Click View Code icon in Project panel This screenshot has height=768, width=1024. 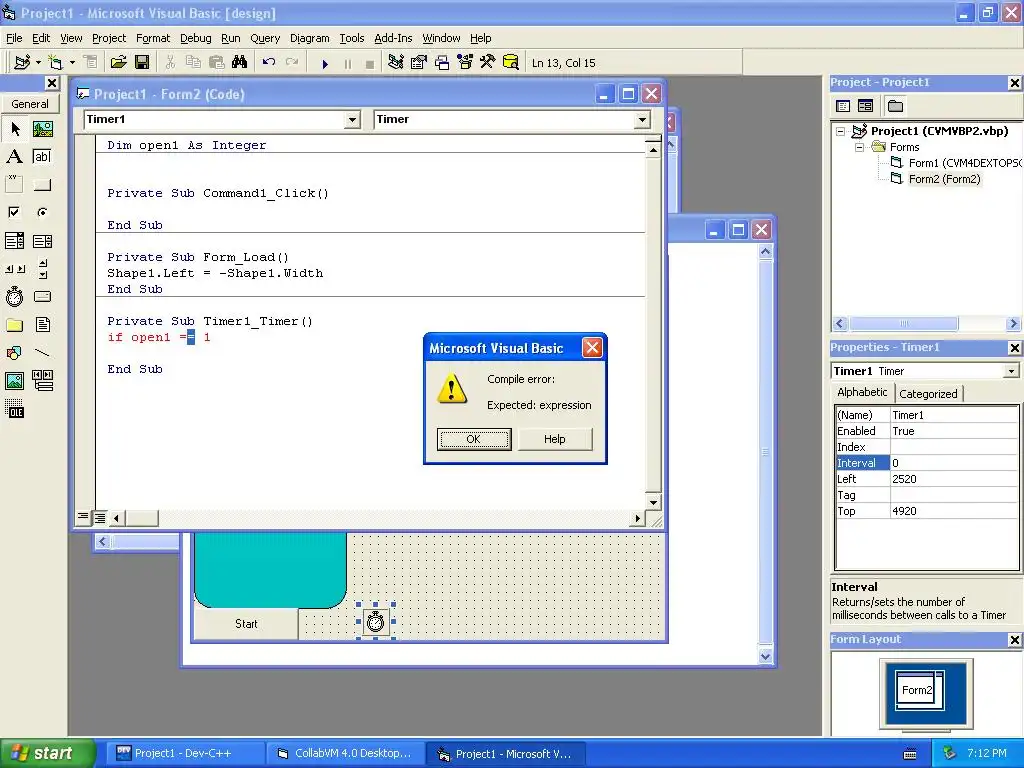843,106
